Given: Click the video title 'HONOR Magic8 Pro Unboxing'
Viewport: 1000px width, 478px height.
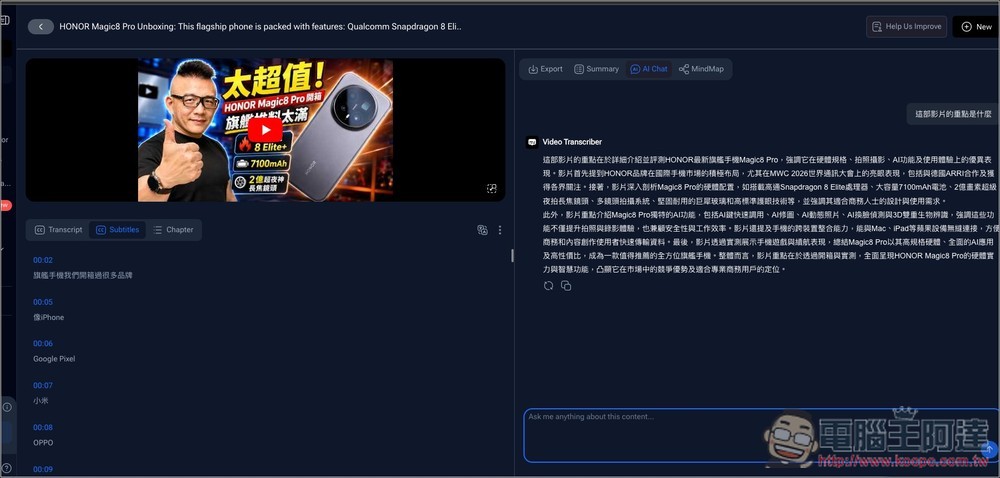Looking at the screenshot, I should coord(261,27).
